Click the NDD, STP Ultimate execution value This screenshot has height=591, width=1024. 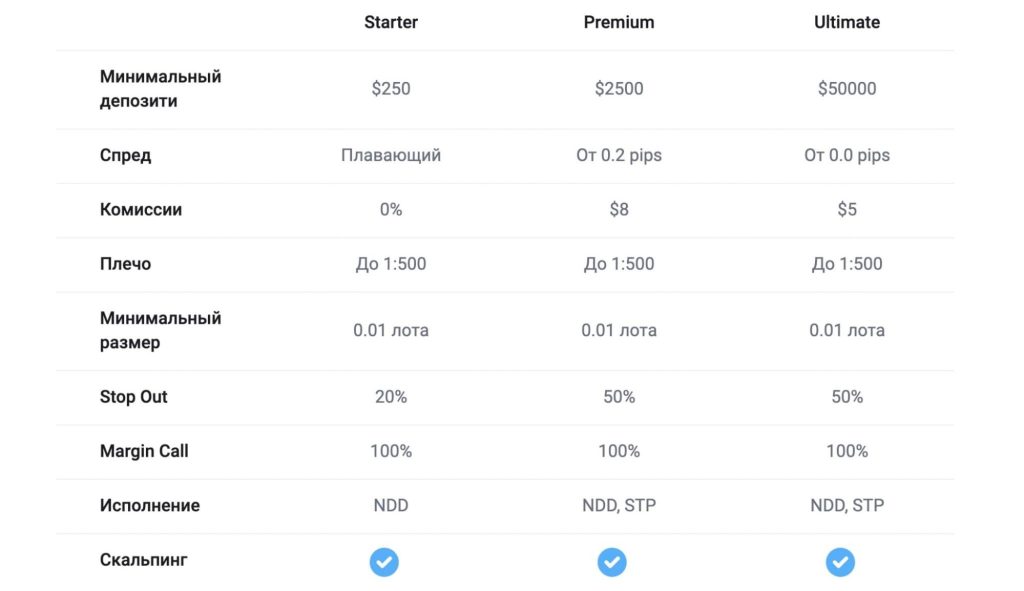point(846,505)
